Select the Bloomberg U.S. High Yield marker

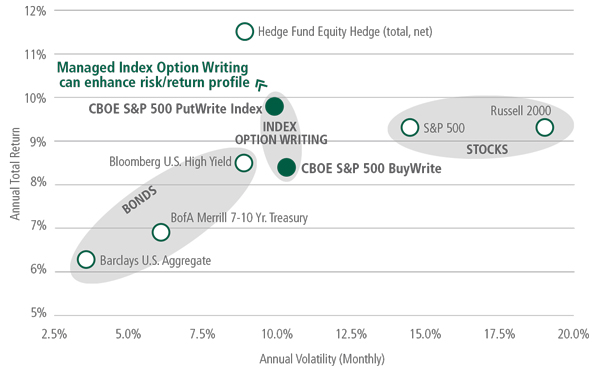[244, 163]
